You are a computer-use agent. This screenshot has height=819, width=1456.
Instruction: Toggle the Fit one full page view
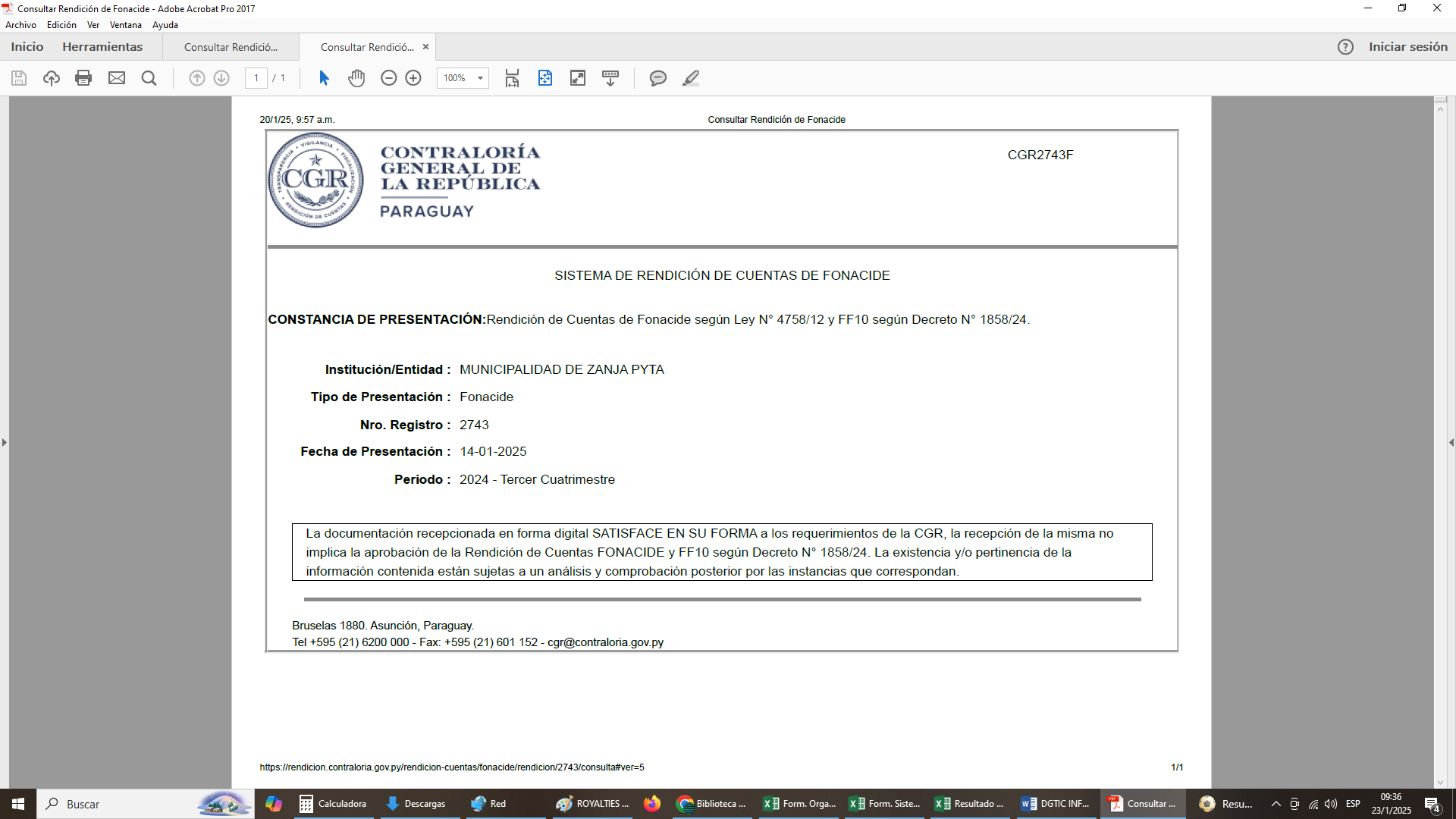(x=545, y=78)
